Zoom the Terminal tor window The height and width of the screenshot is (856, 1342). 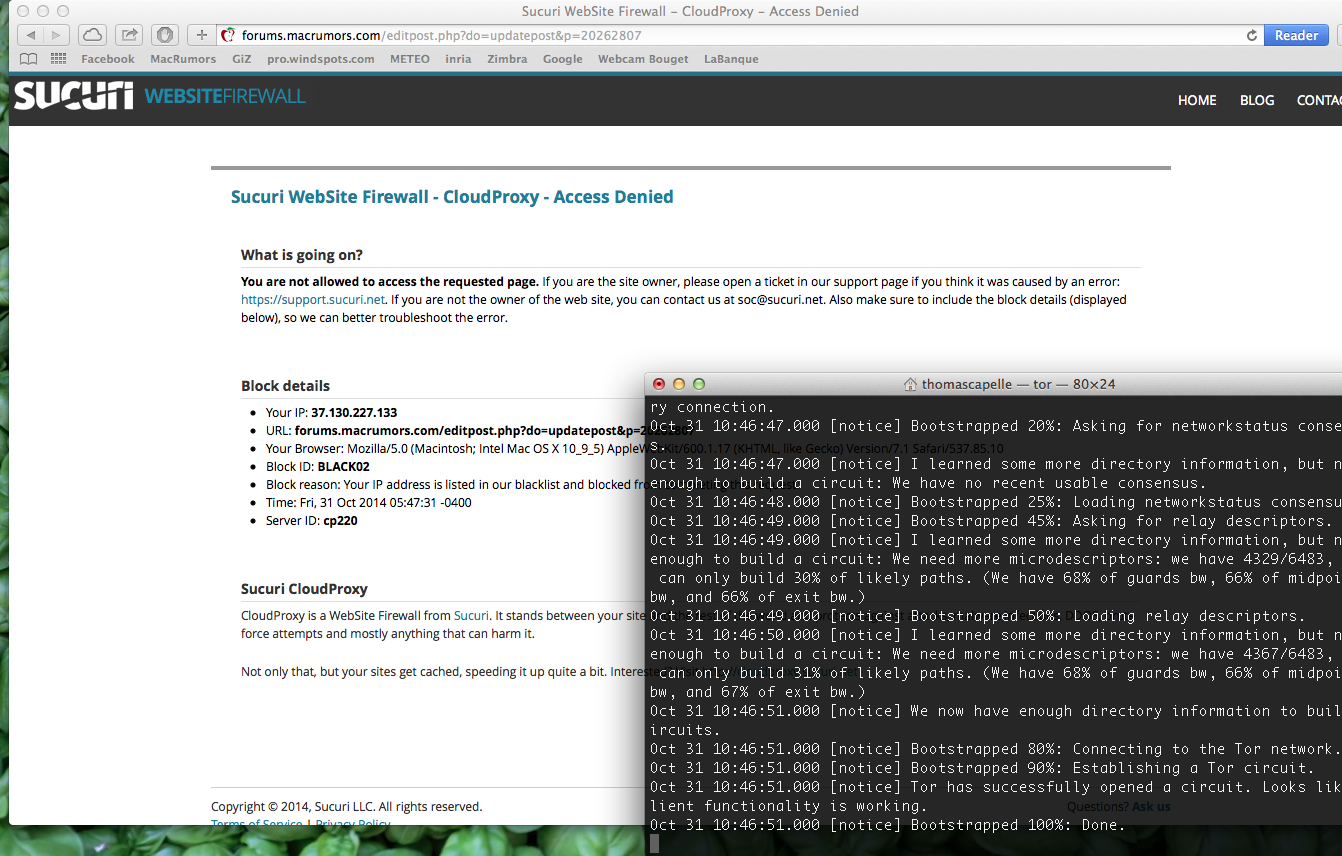[x=699, y=384]
